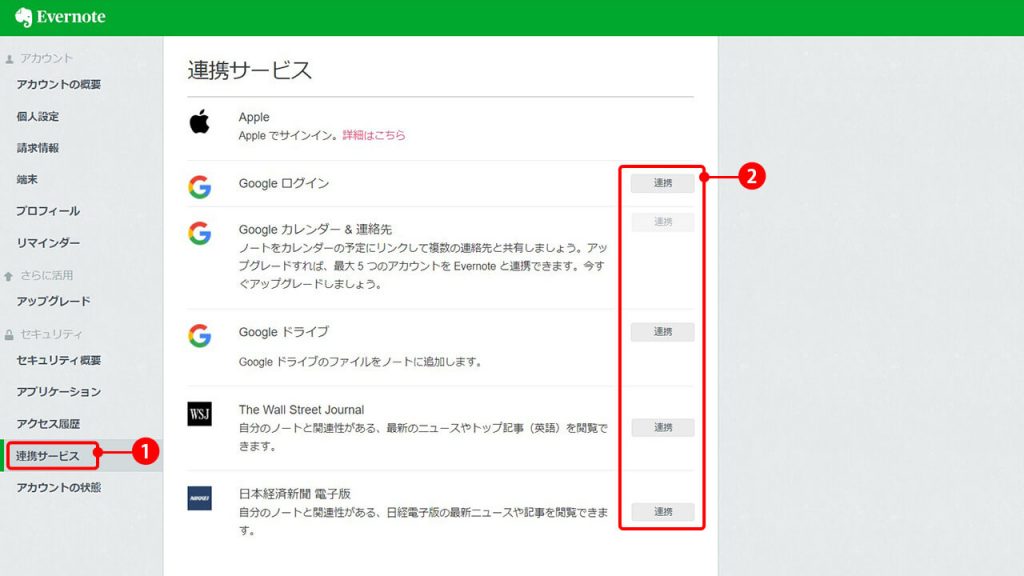Click the 連携サービス page heading

[249, 71]
